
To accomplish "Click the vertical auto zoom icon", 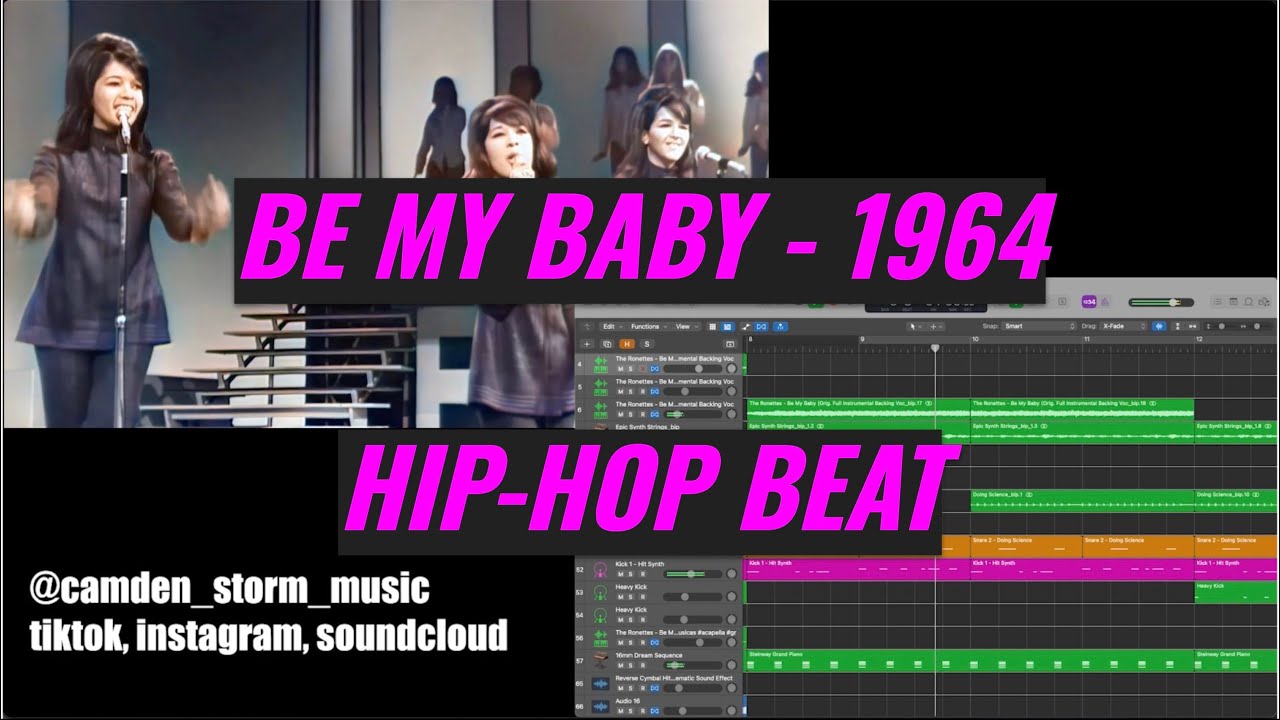I will (1178, 326).
